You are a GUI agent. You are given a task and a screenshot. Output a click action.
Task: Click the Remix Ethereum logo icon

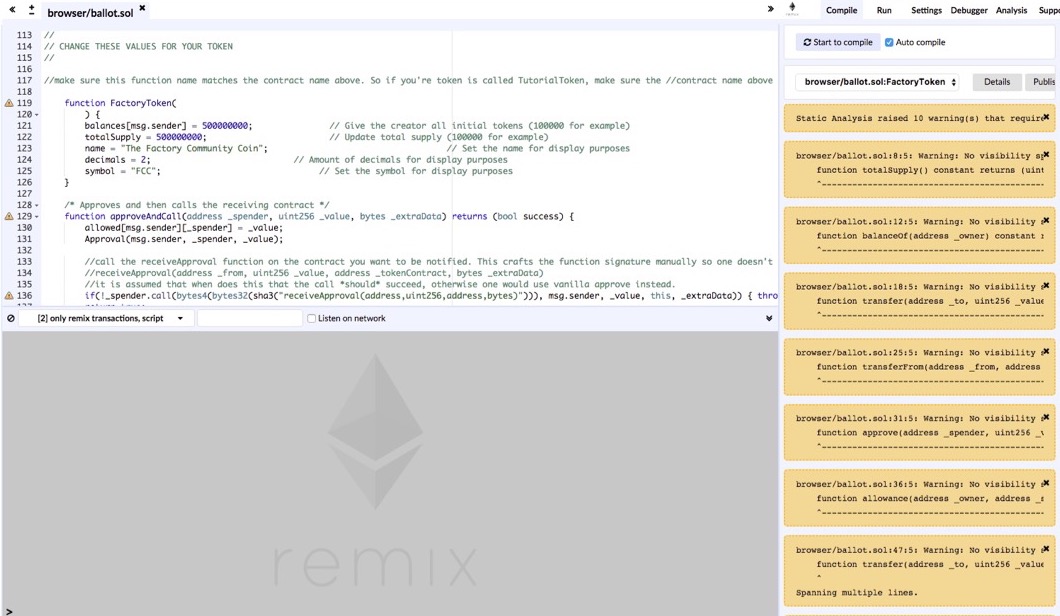tap(792, 8)
